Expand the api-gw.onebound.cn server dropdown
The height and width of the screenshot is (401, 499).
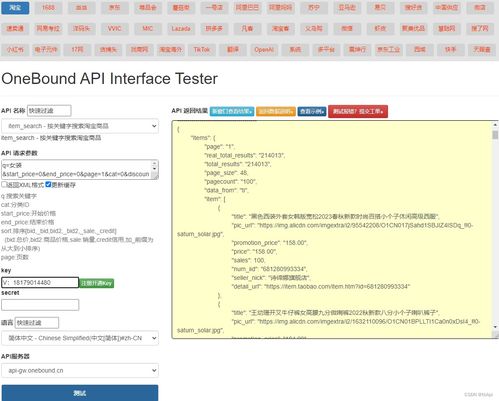(x=80, y=370)
